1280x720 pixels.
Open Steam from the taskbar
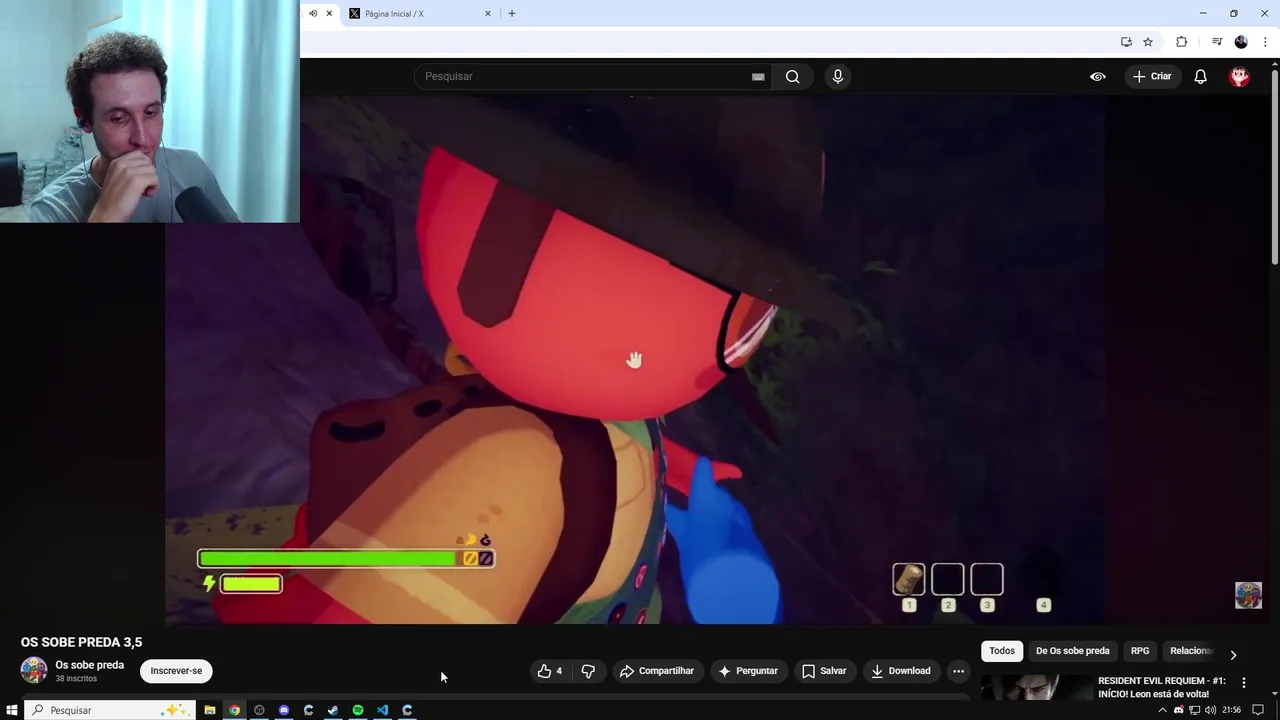tap(333, 710)
